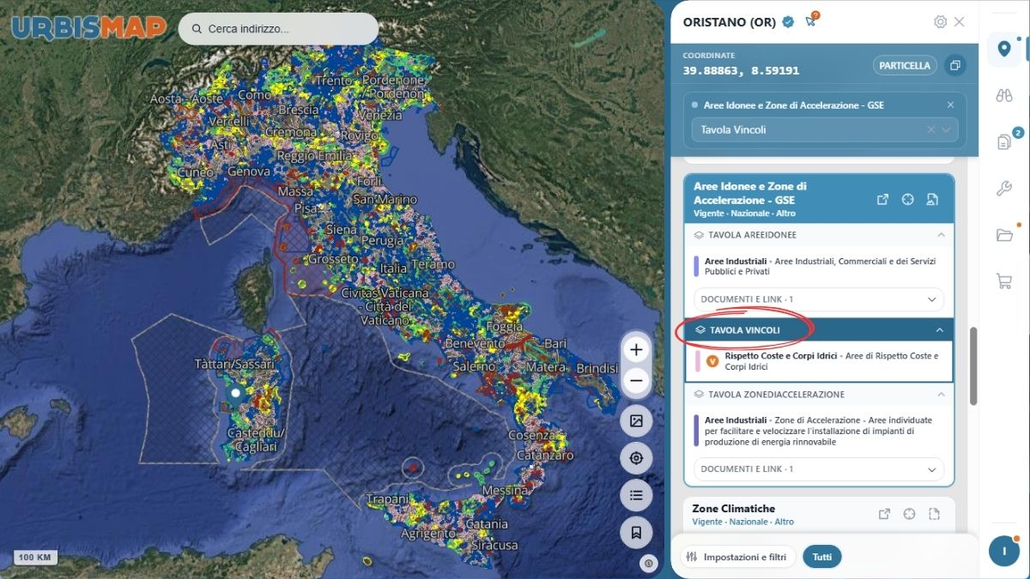Image resolution: width=1030 pixels, height=579 pixels.
Task: Open the map legend list button
Action: 636,496
